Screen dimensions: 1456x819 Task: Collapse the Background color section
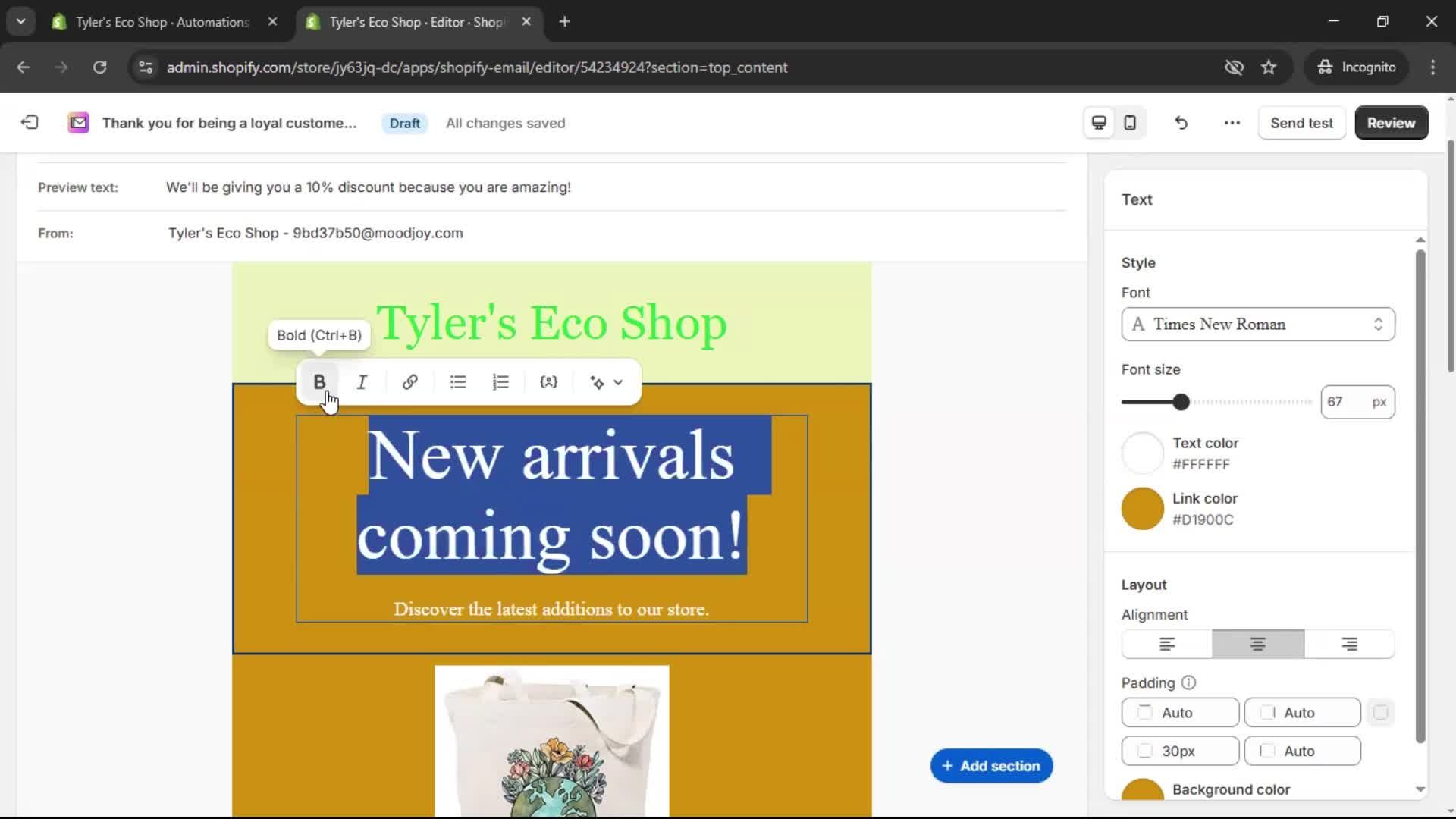pos(1420,790)
